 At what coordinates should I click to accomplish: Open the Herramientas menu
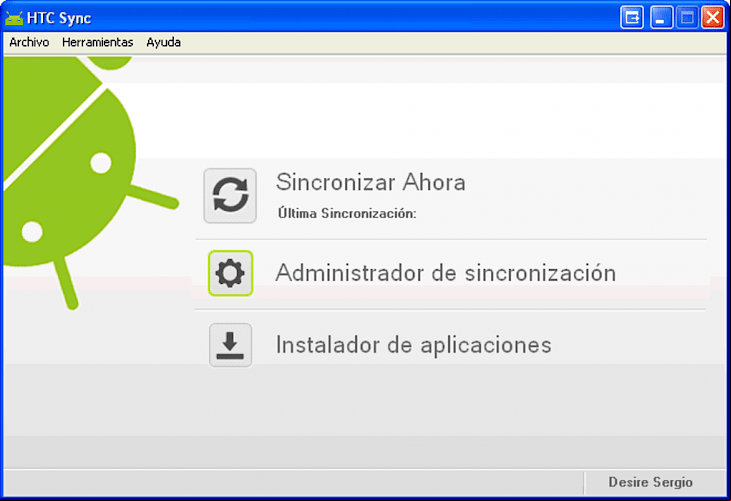coord(97,42)
